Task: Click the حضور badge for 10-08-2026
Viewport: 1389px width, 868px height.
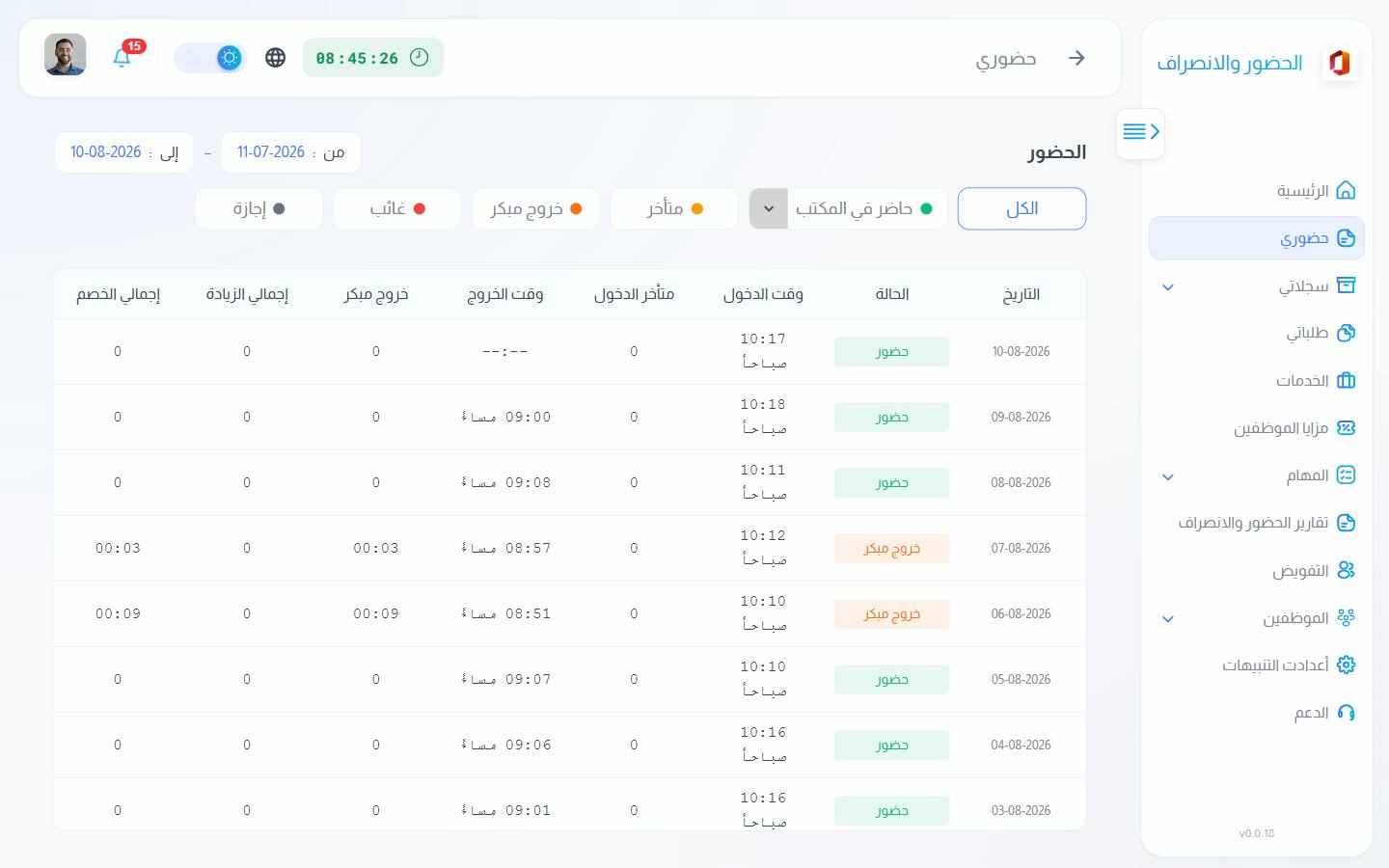Action: tap(891, 352)
